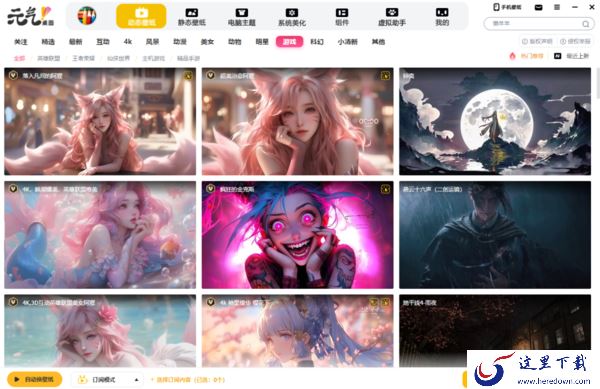Screen dimensions: 600x389
Task: Open the 我的 profile tab
Action: pos(442,17)
